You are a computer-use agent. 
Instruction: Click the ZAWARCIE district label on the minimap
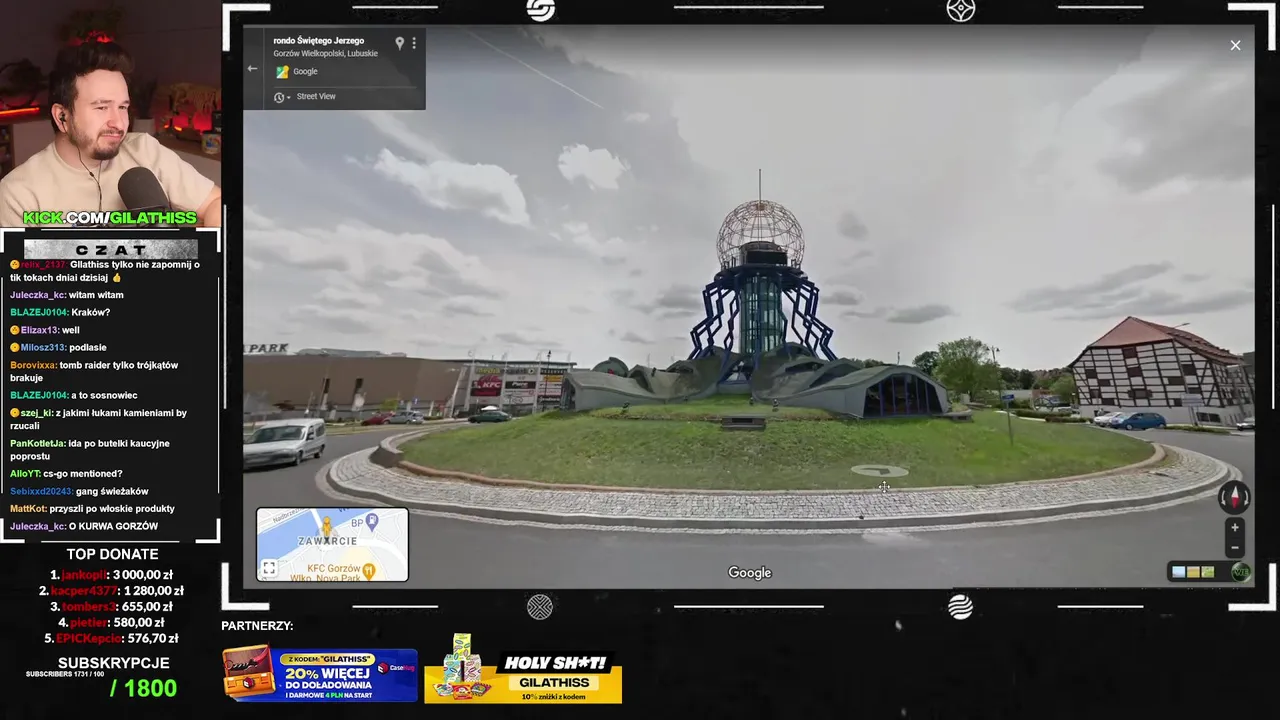pyautogui.click(x=326, y=541)
